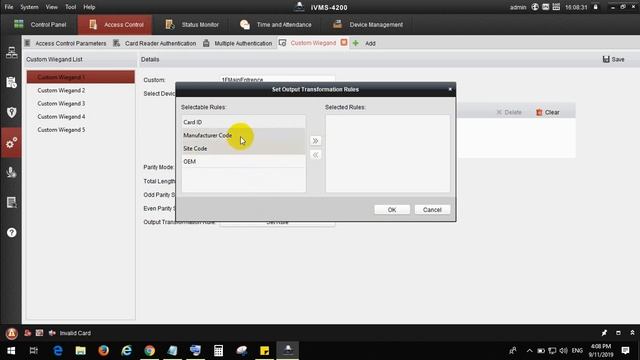Image resolution: width=640 pixels, height=360 pixels.
Task: Select Custom Wiegand 4 in the list
Action: click(x=81, y=116)
